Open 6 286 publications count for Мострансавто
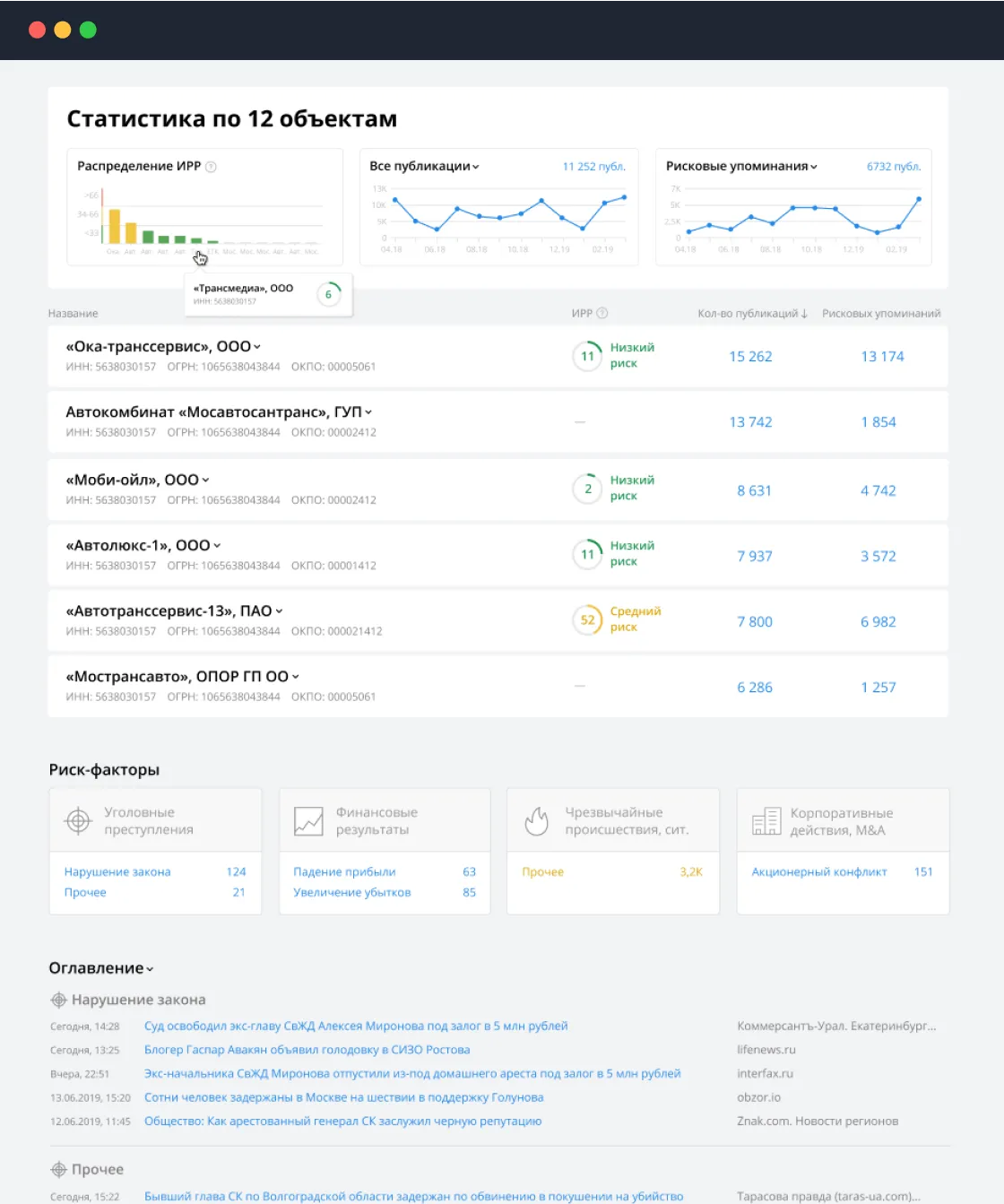Screen dimensions: 1004x1204 (x=755, y=687)
